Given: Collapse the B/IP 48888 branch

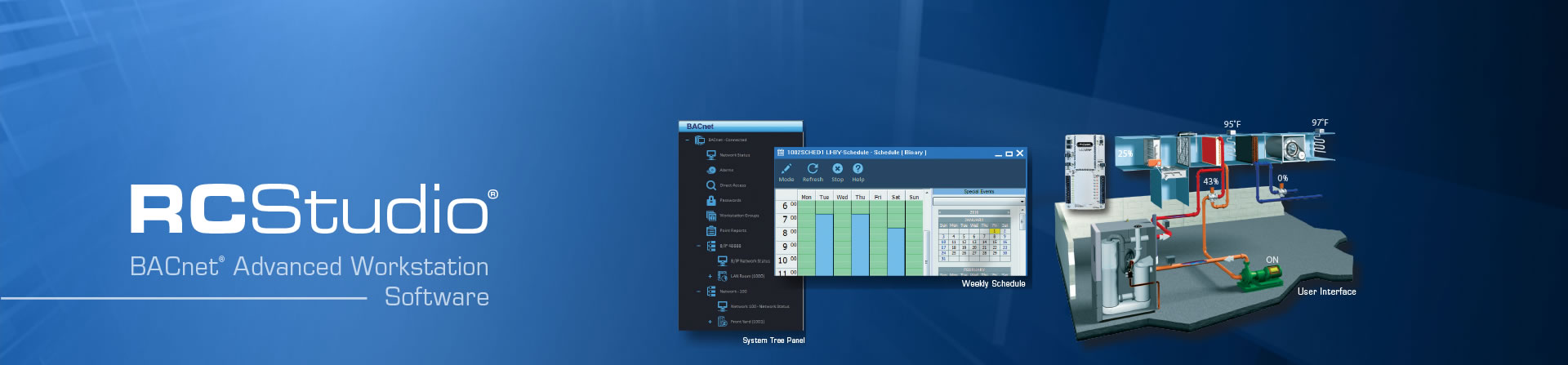Looking at the screenshot, I should point(698,246).
